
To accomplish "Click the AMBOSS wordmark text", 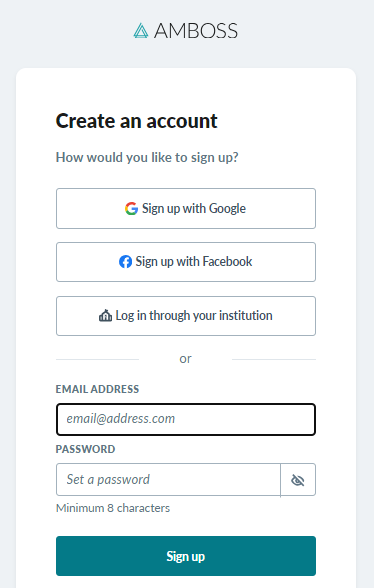I will tap(196, 31).
